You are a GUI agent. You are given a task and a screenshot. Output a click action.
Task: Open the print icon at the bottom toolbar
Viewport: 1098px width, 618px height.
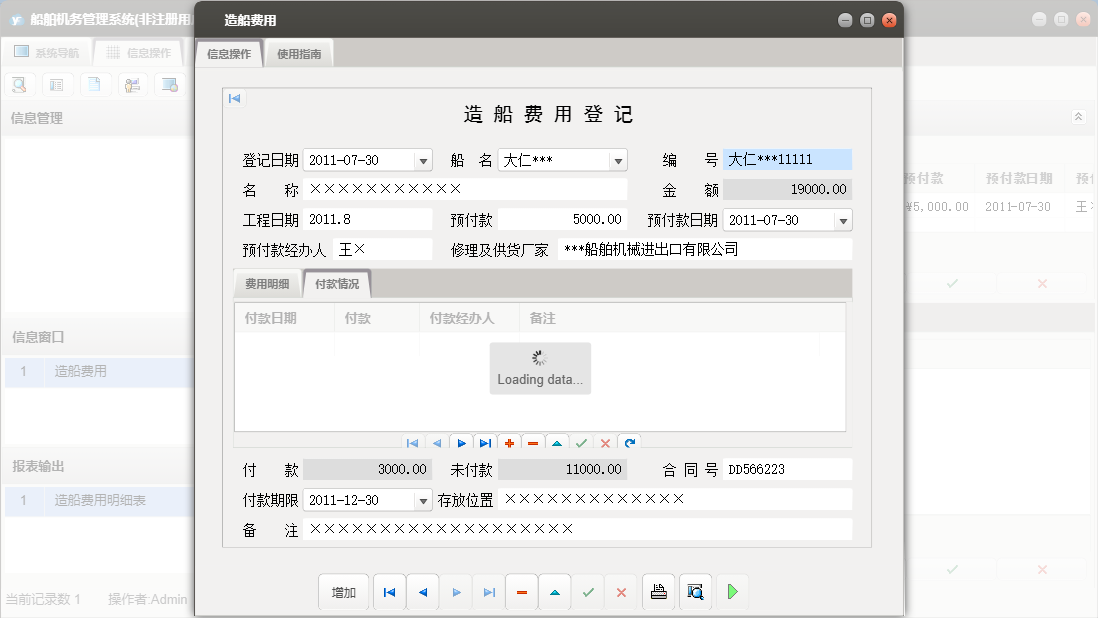point(658,592)
